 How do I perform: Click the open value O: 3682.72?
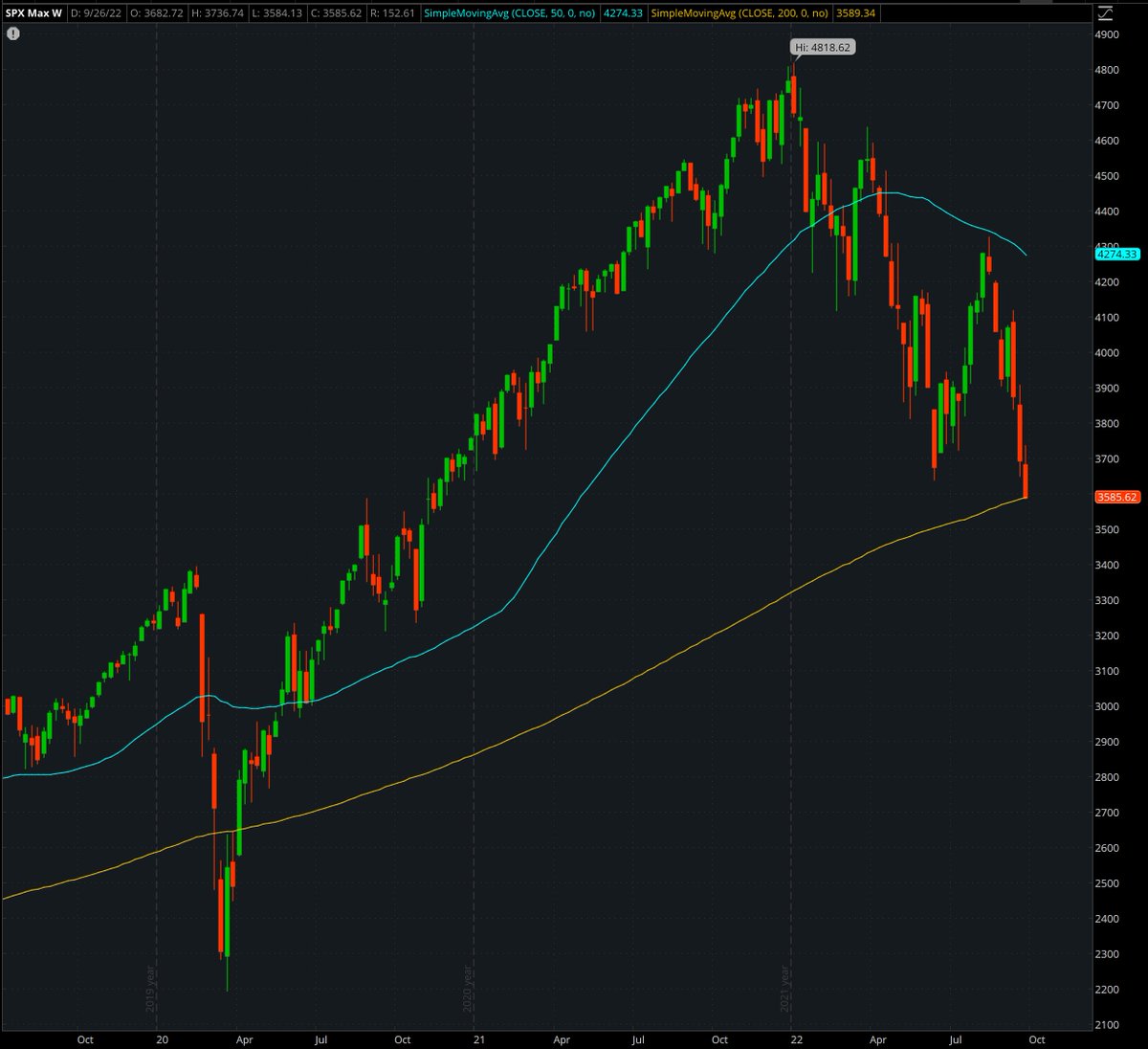pos(157,13)
